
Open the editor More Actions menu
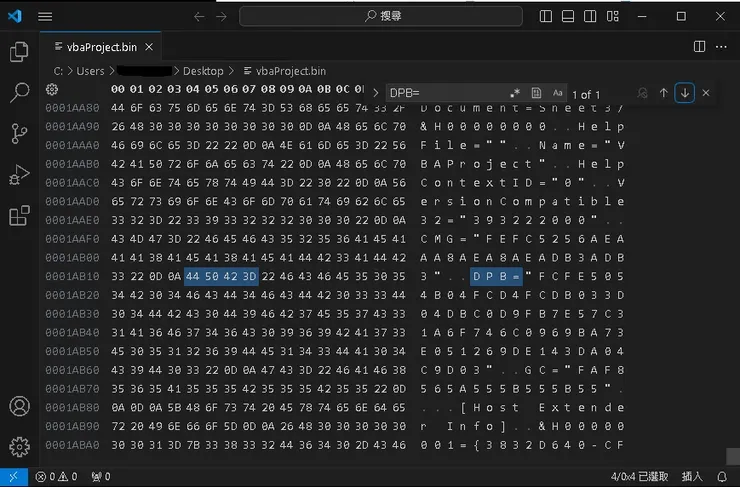721,46
